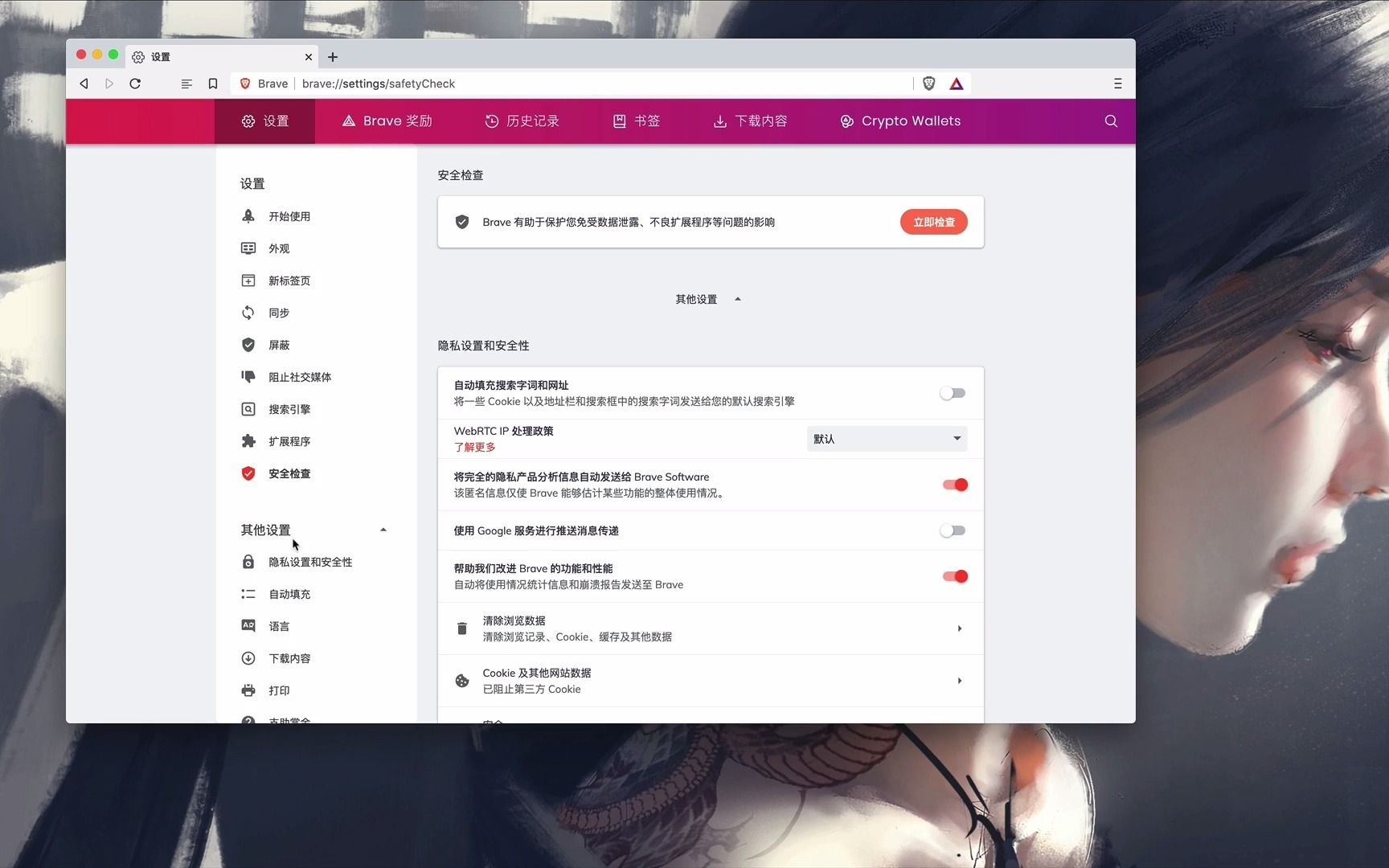
Task: Open the 下载内容 top tab
Action: (x=750, y=121)
